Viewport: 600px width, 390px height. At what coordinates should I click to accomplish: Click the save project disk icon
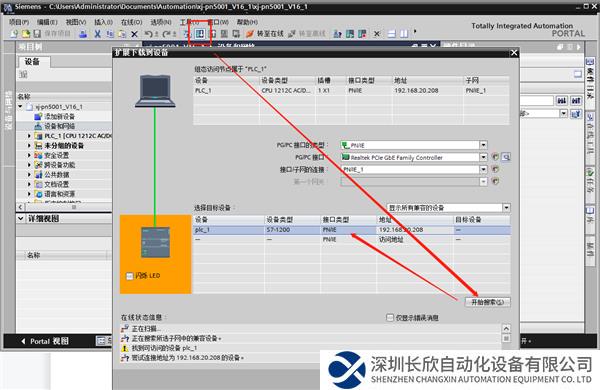point(37,34)
